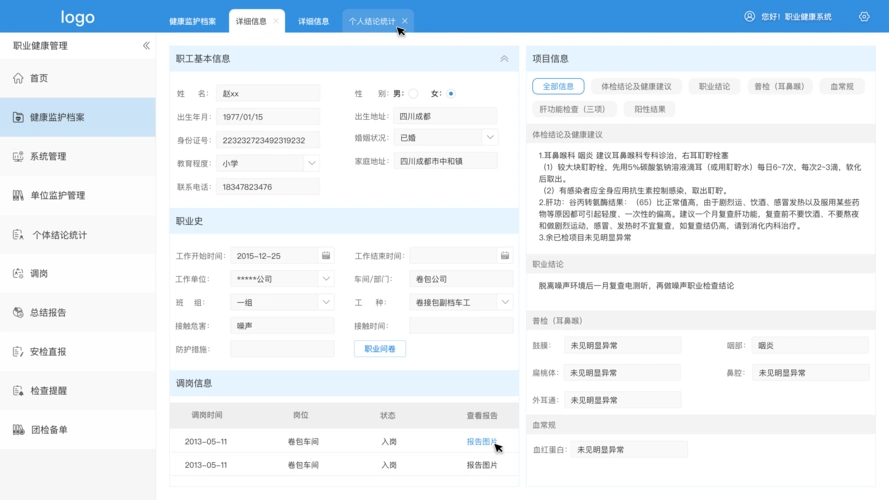The image size is (889, 500).
Task: Open the 工作单位 dropdown
Action: (326, 279)
